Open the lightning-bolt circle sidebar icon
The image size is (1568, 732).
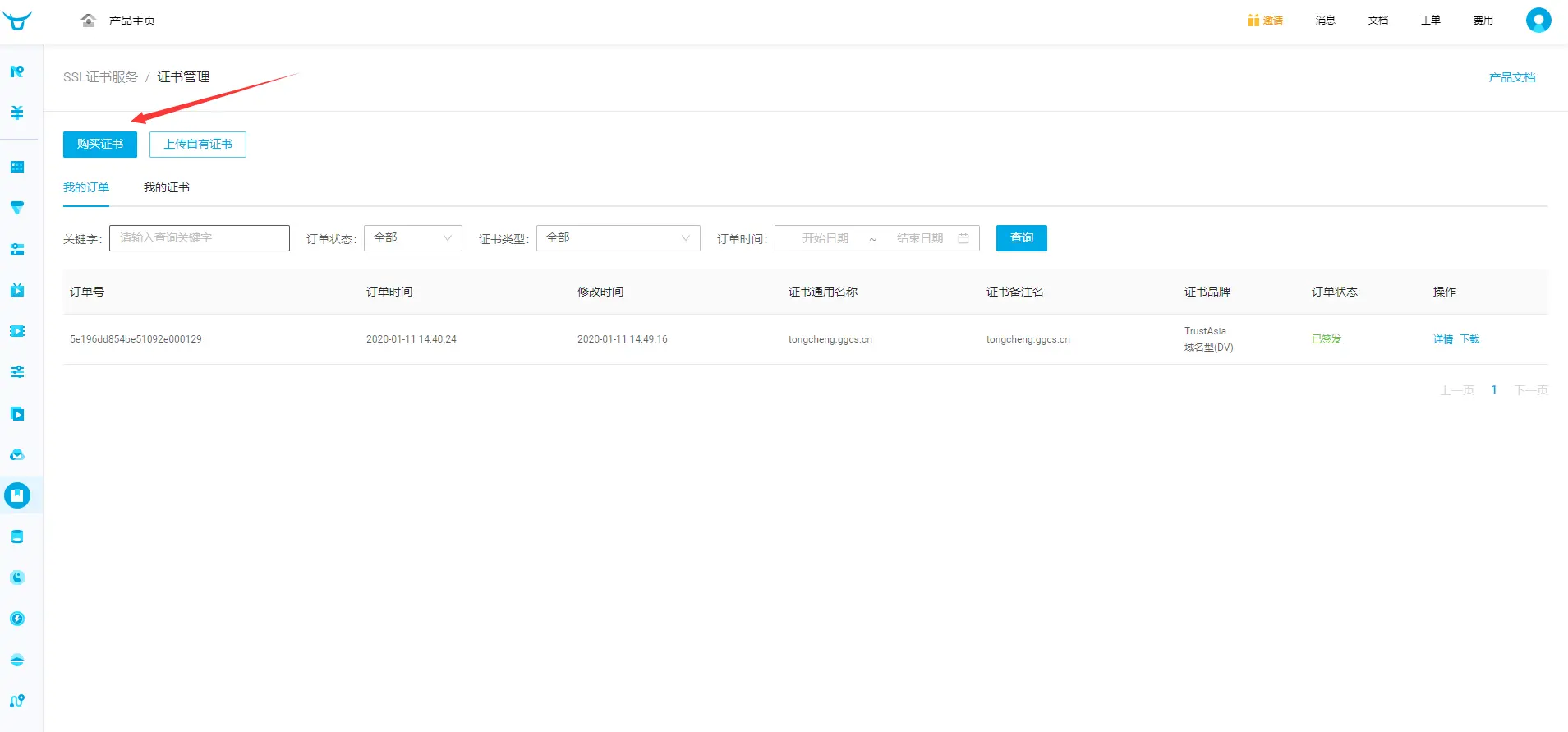click(17, 619)
